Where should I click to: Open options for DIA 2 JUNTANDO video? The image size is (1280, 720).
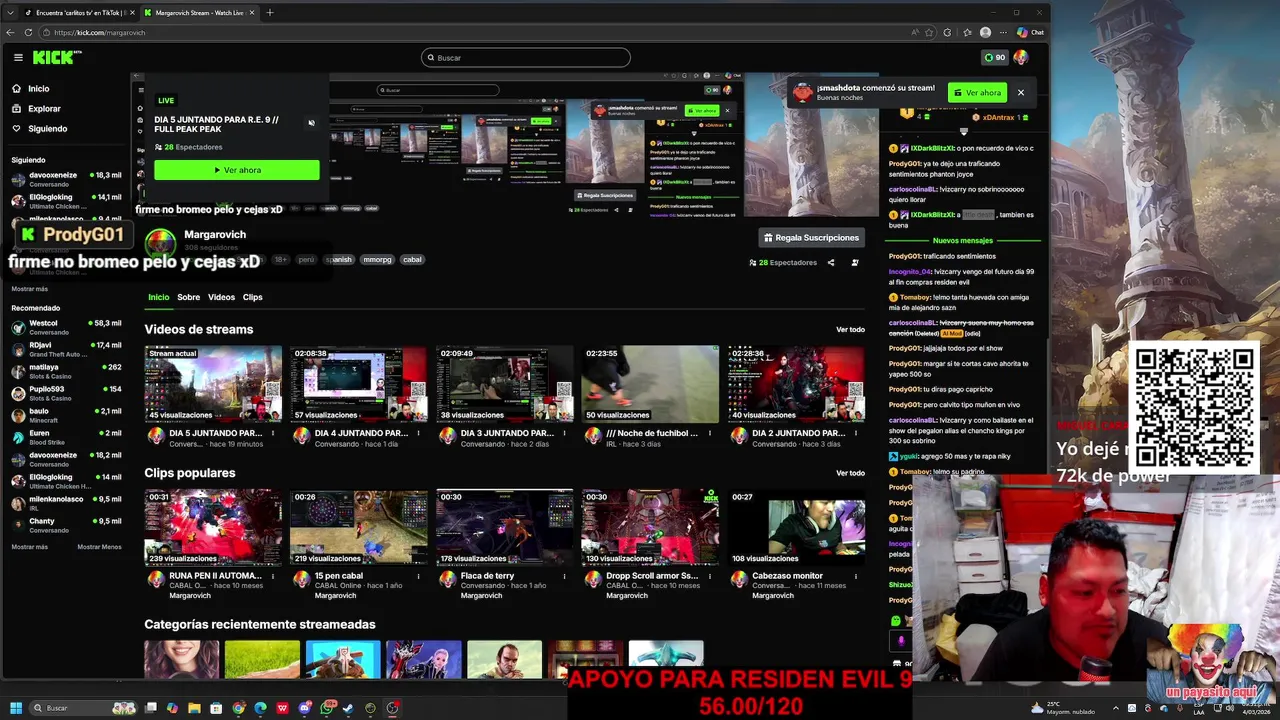[856, 434]
